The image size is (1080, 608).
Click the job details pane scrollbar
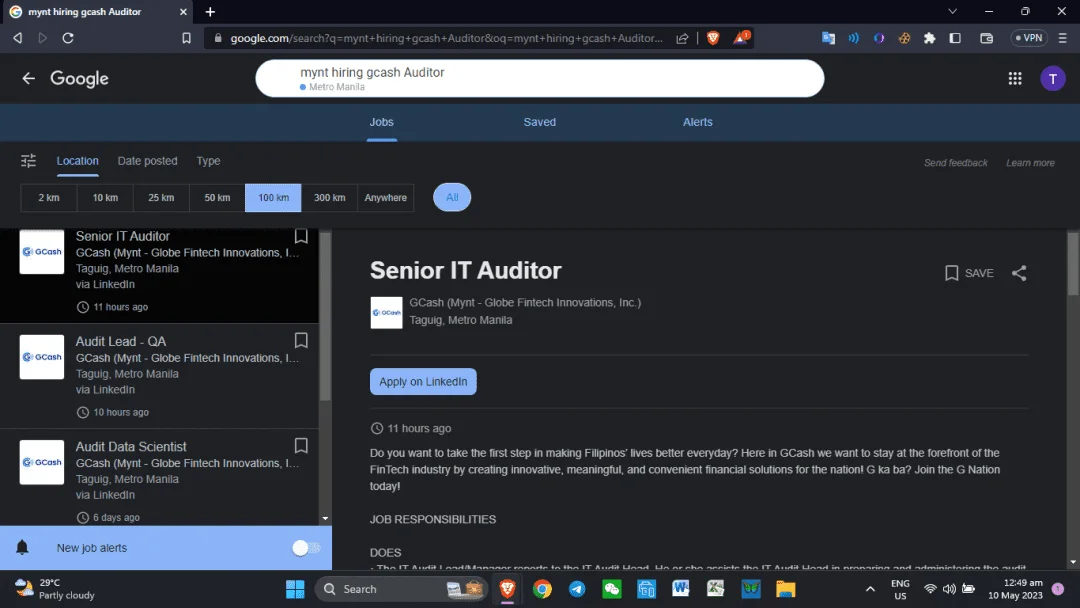pyautogui.click(x=1072, y=264)
